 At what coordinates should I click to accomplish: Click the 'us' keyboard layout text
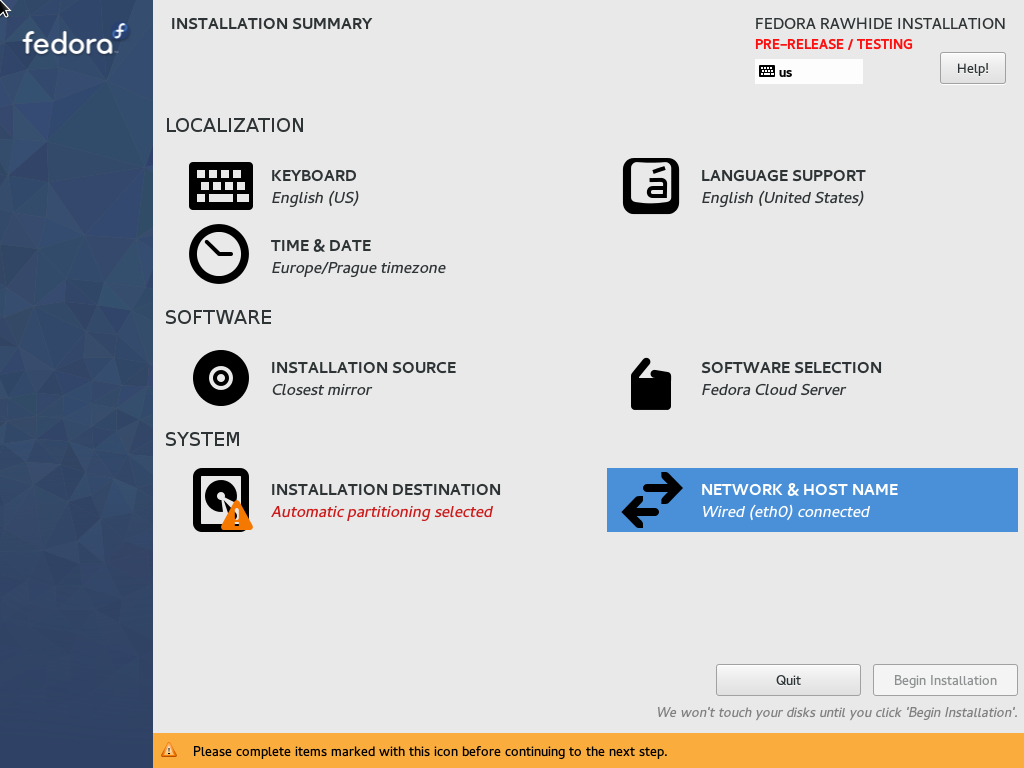point(785,72)
